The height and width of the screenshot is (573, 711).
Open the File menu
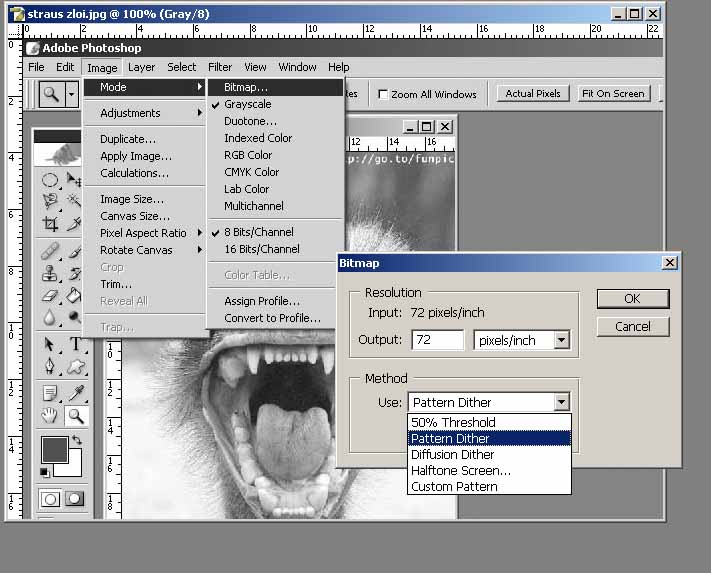(x=36, y=67)
